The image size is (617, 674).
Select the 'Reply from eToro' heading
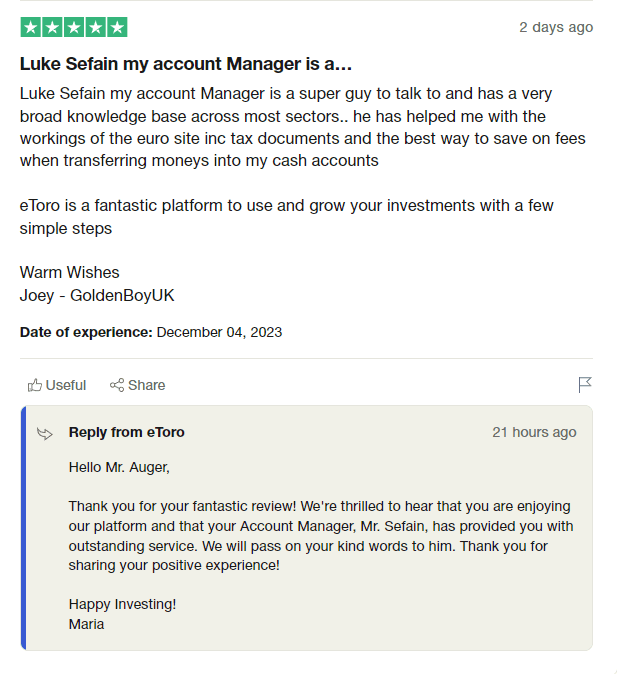point(126,432)
